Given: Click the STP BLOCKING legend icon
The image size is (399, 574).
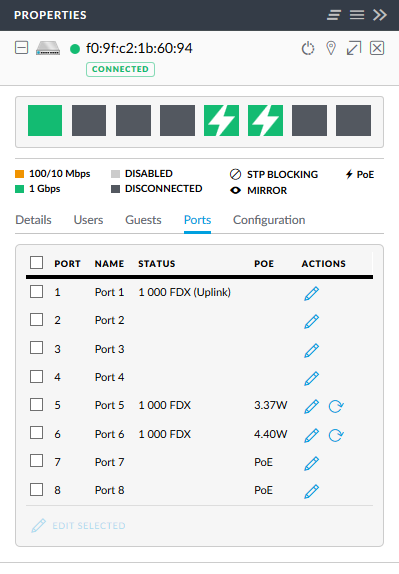Looking at the screenshot, I should pyautogui.click(x=235, y=174).
